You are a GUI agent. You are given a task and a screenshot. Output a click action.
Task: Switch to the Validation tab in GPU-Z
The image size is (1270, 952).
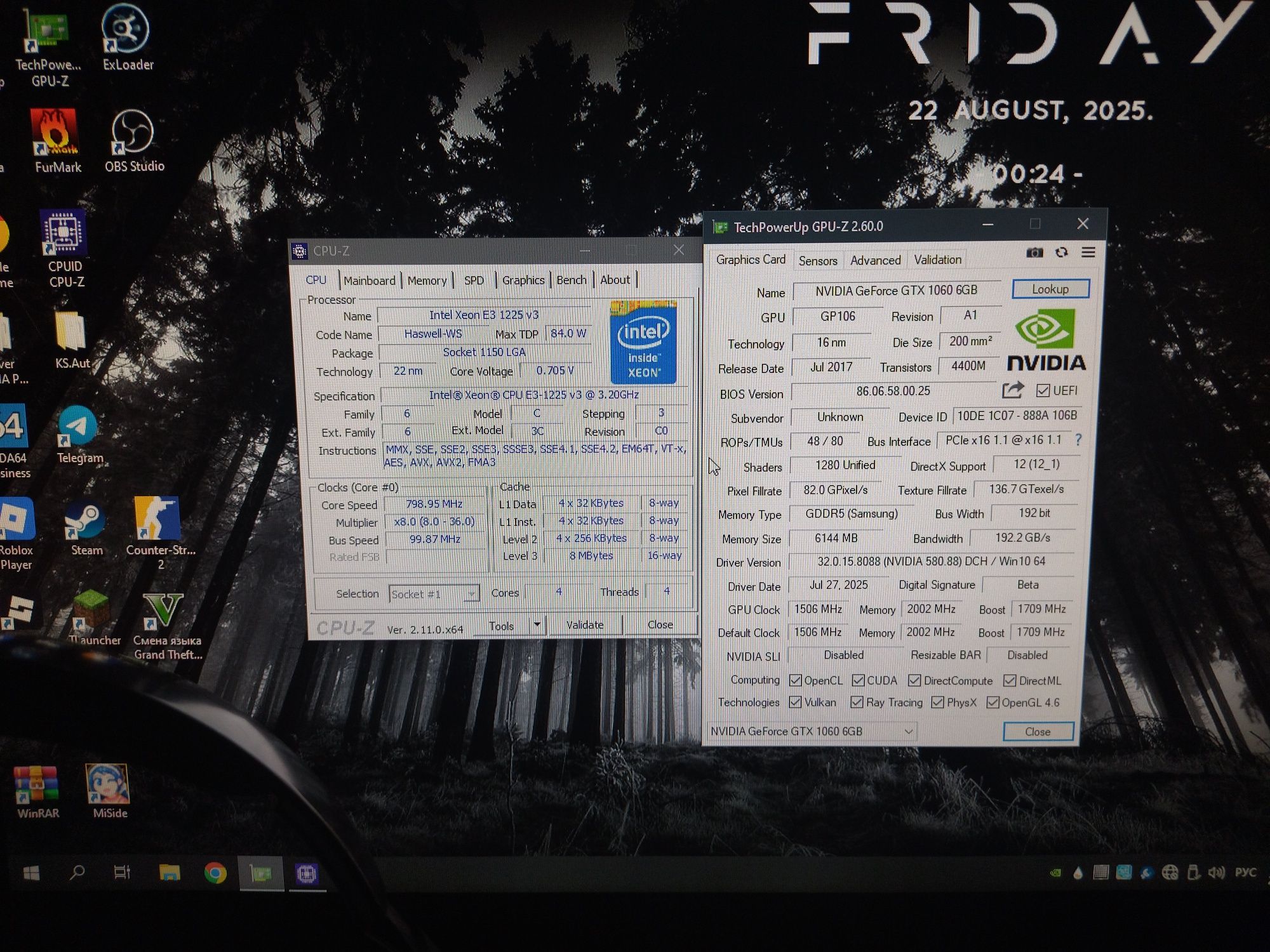click(x=937, y=260)
